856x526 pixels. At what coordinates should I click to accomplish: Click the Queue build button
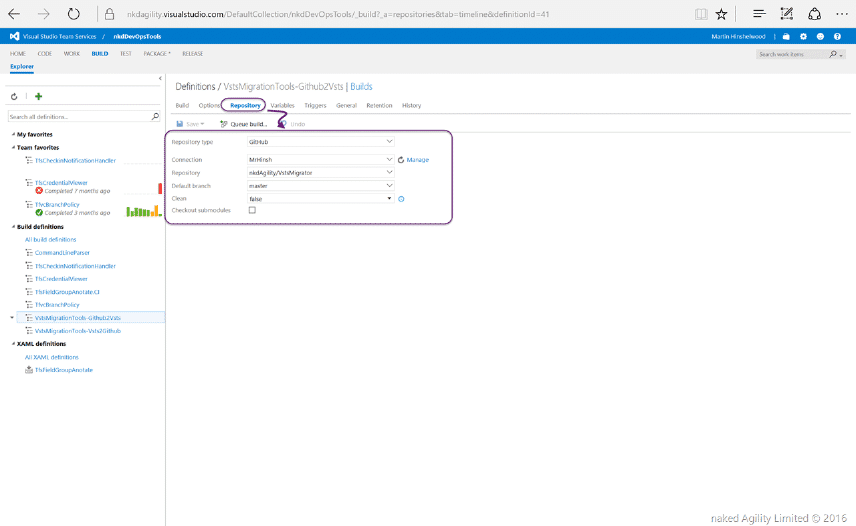[243, 124]
